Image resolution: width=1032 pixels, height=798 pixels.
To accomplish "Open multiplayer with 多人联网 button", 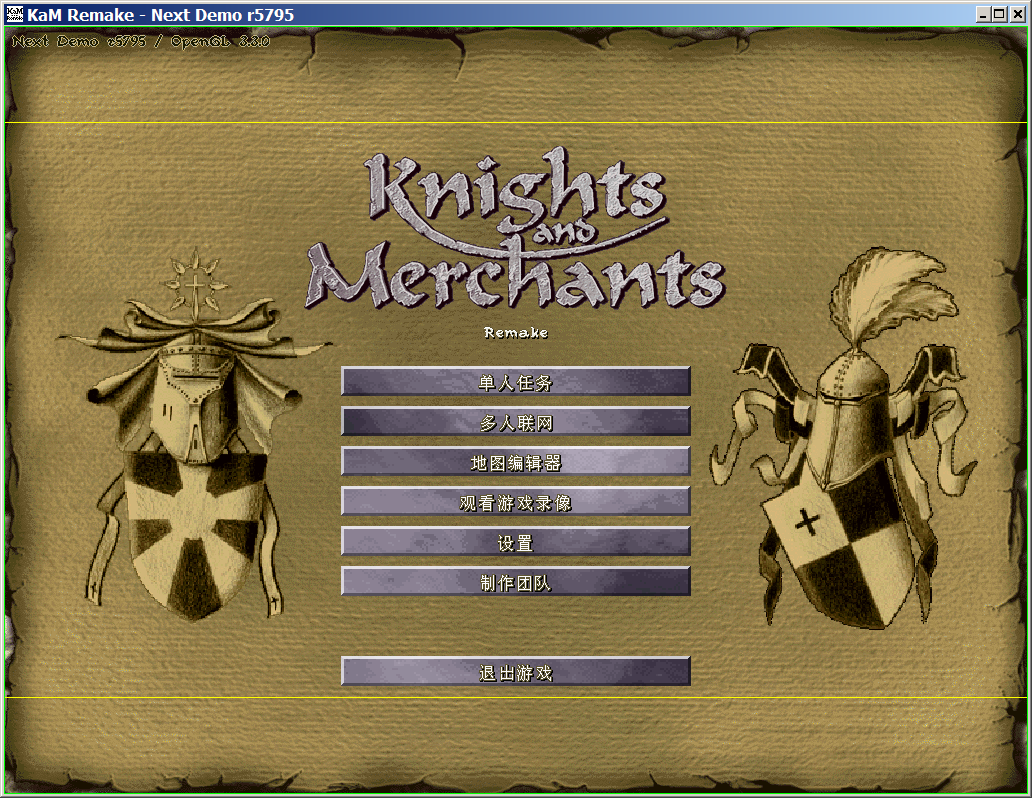I will pyautogui.click(x=516, y=421).
